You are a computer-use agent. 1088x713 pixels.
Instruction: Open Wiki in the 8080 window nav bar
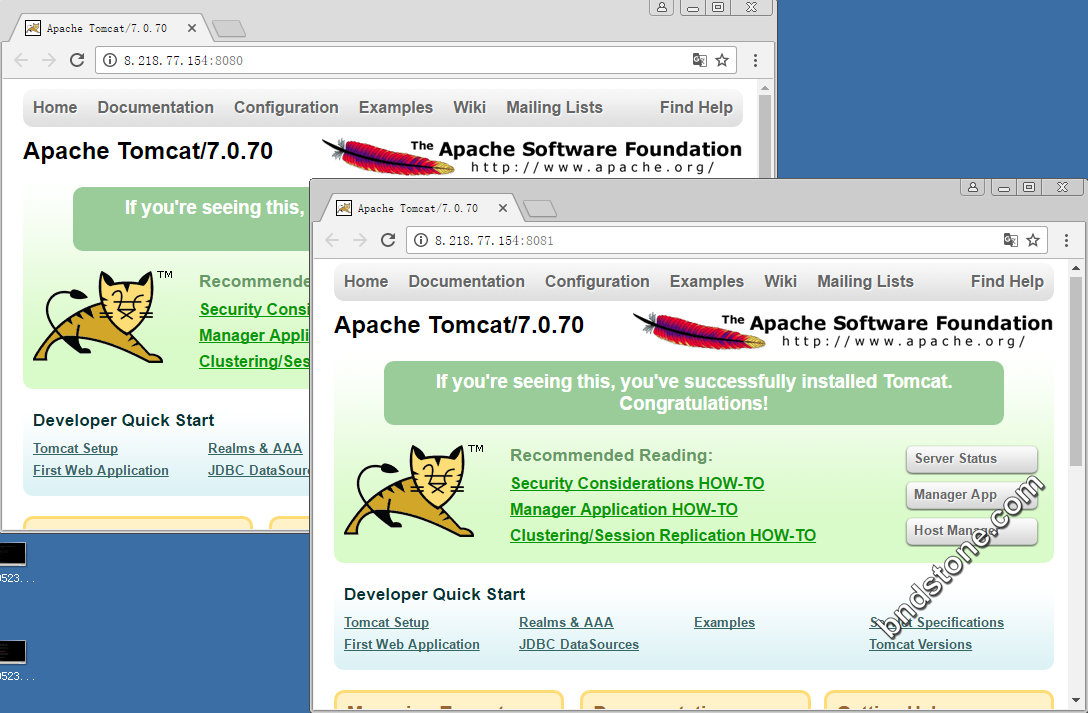(x=469, y=108)
